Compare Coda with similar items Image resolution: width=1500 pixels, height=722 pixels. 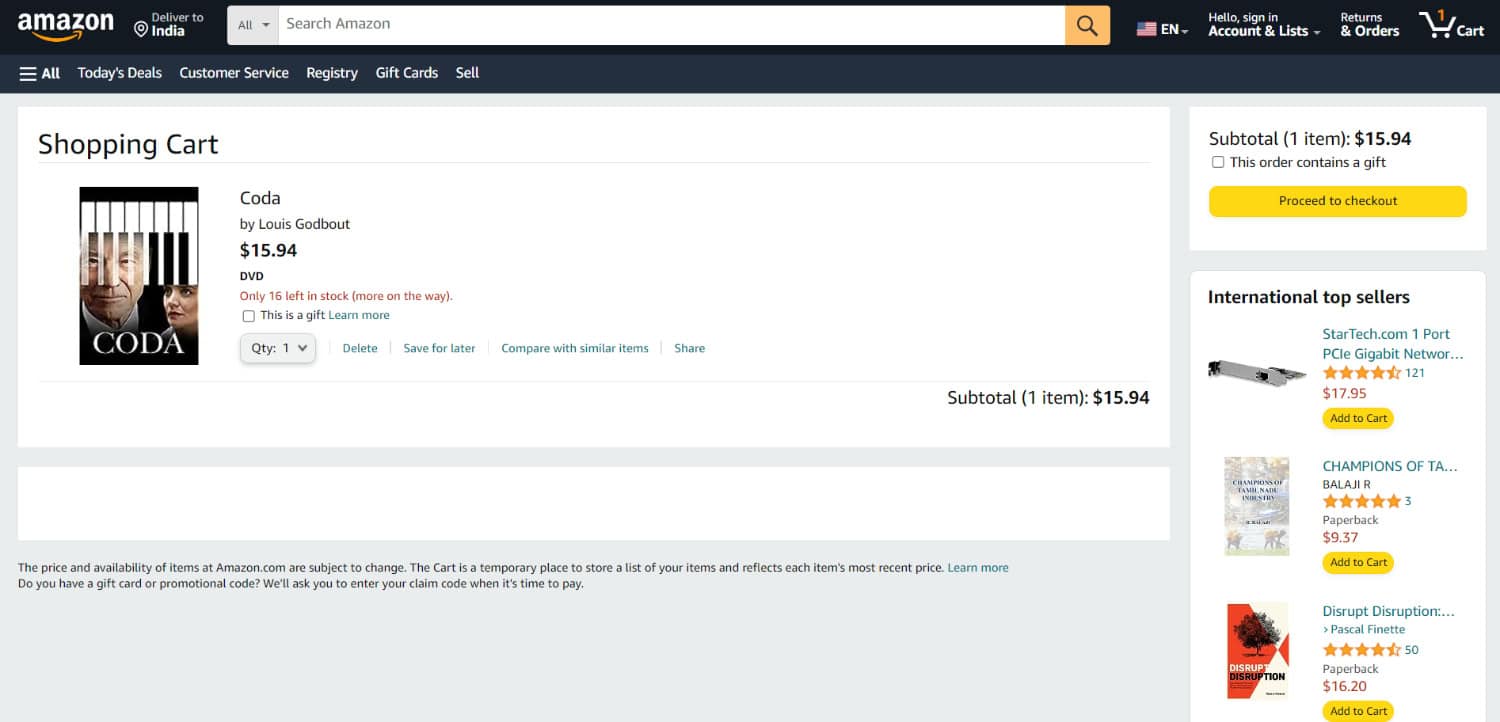[575, 348]
